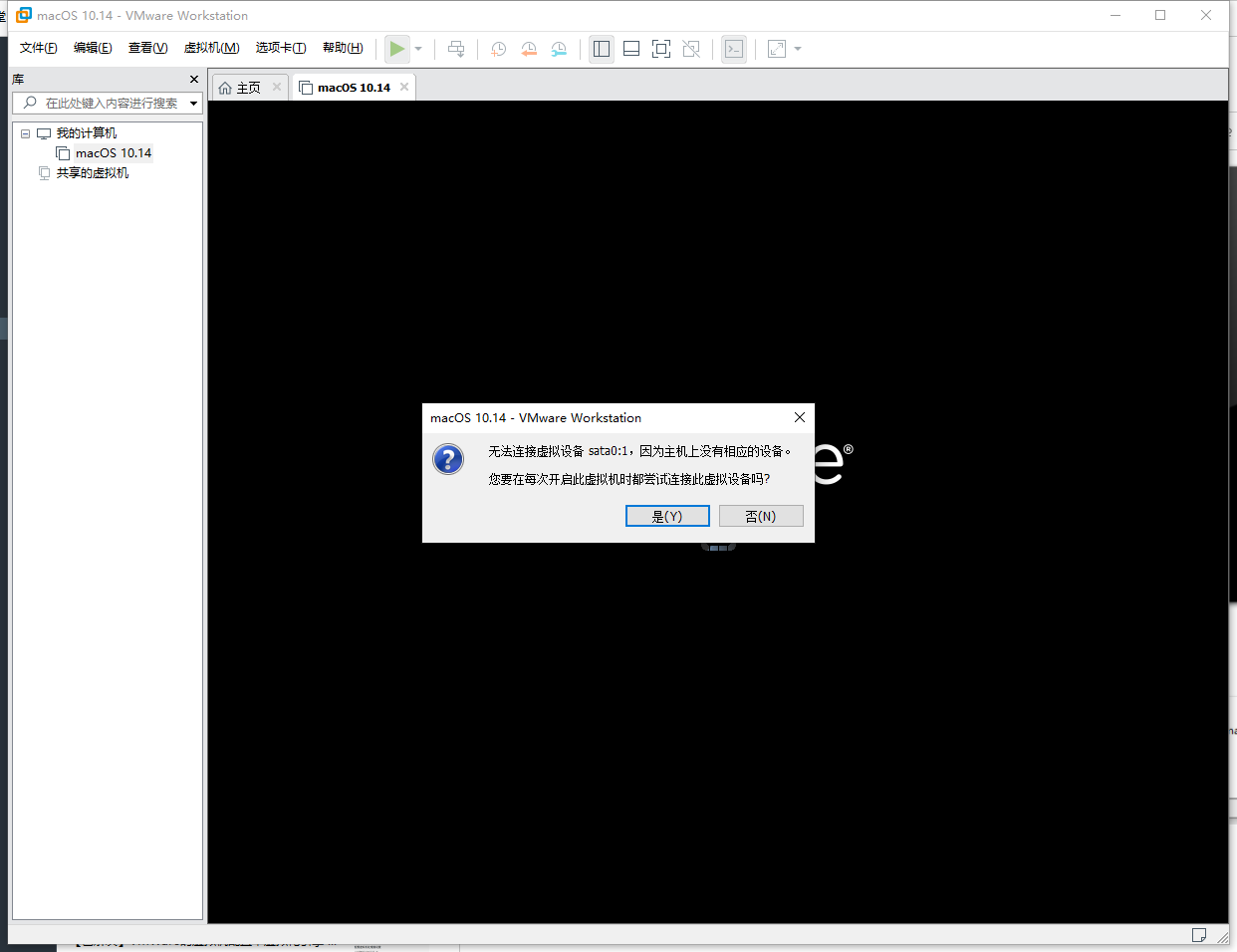The height and width of the screenshot is (952, 1237).
Task: Click the search magnifier icon in library
Action: point(30,103)
